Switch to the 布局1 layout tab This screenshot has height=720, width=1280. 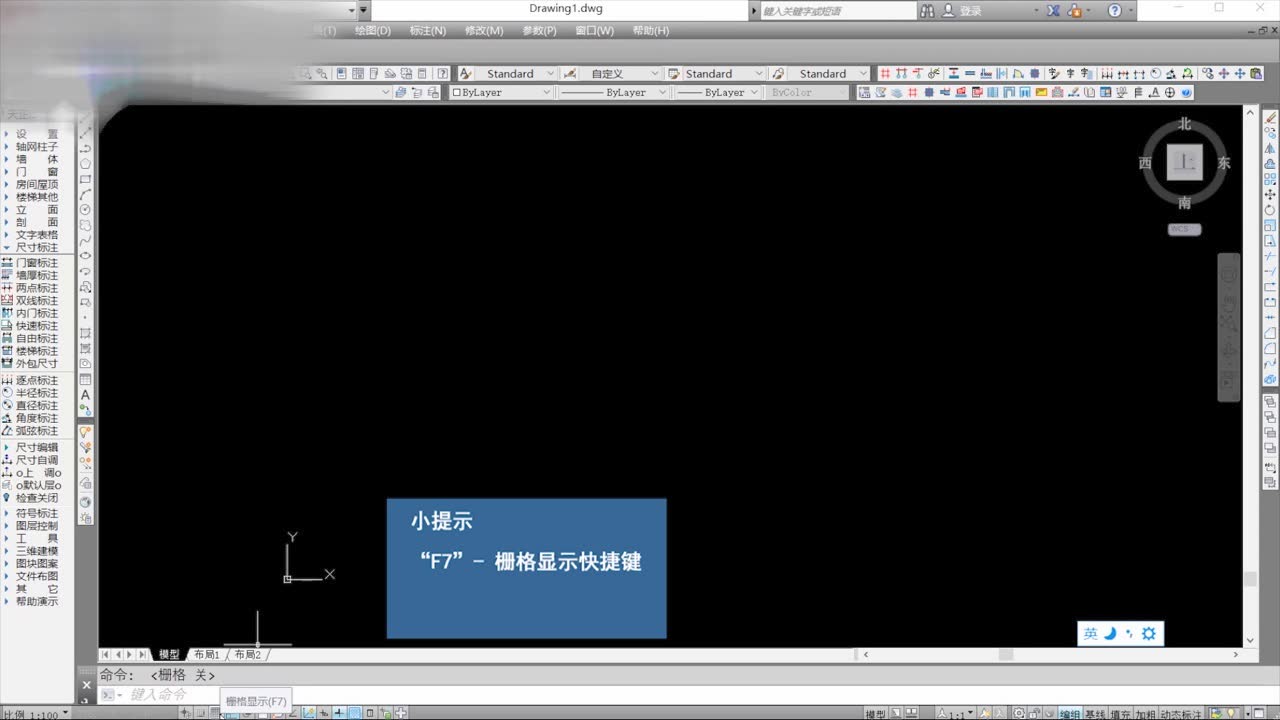pyautogui.click(x=206, y=654)
